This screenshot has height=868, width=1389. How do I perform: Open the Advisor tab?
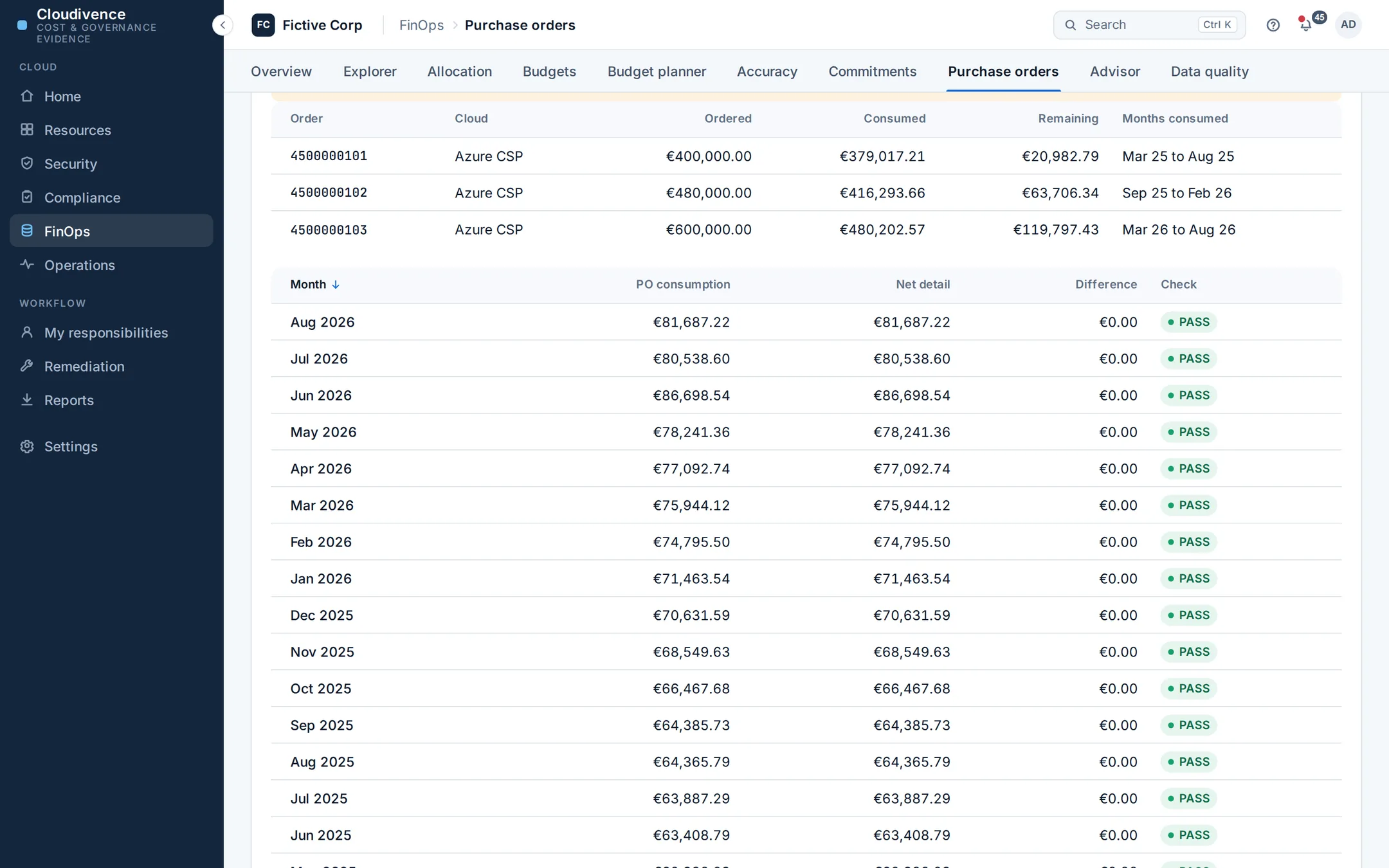point(1114,71)
